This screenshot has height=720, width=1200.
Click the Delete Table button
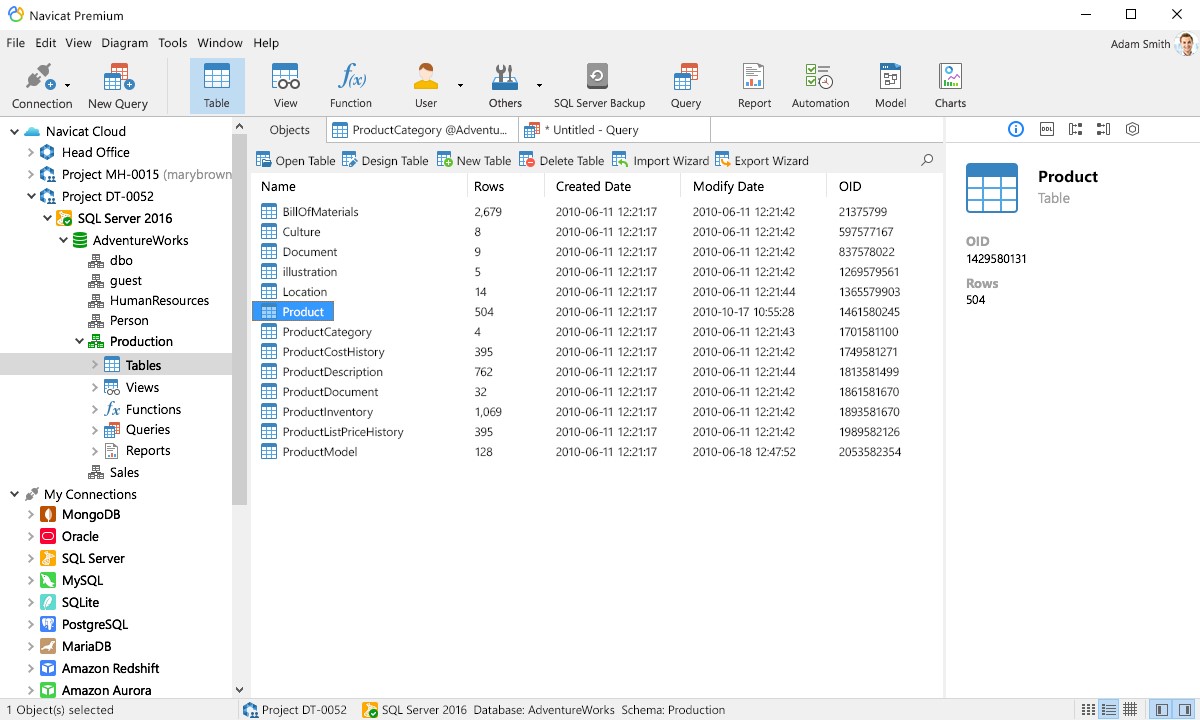pyautogui.click(x=562, y=160)
